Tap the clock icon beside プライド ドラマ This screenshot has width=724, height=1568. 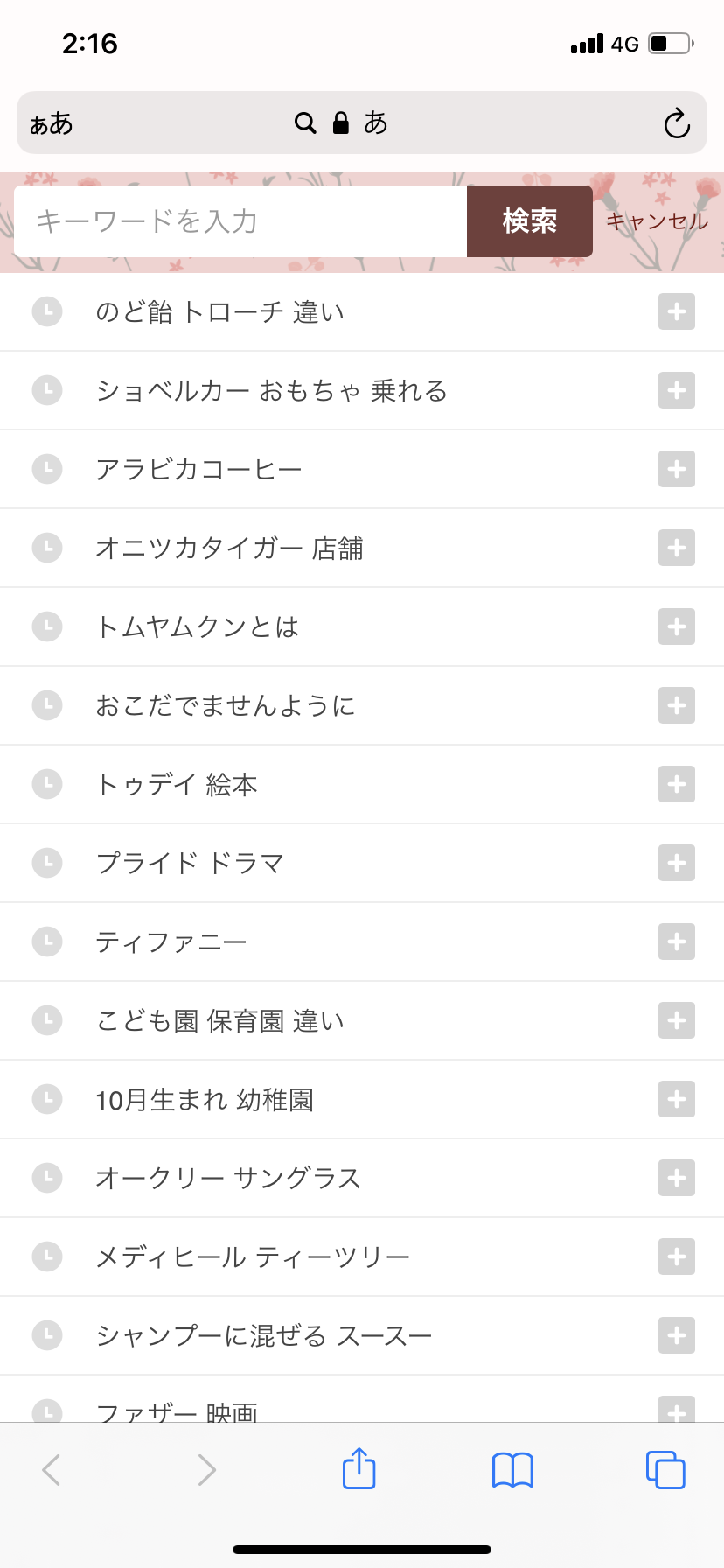[47, 863]
